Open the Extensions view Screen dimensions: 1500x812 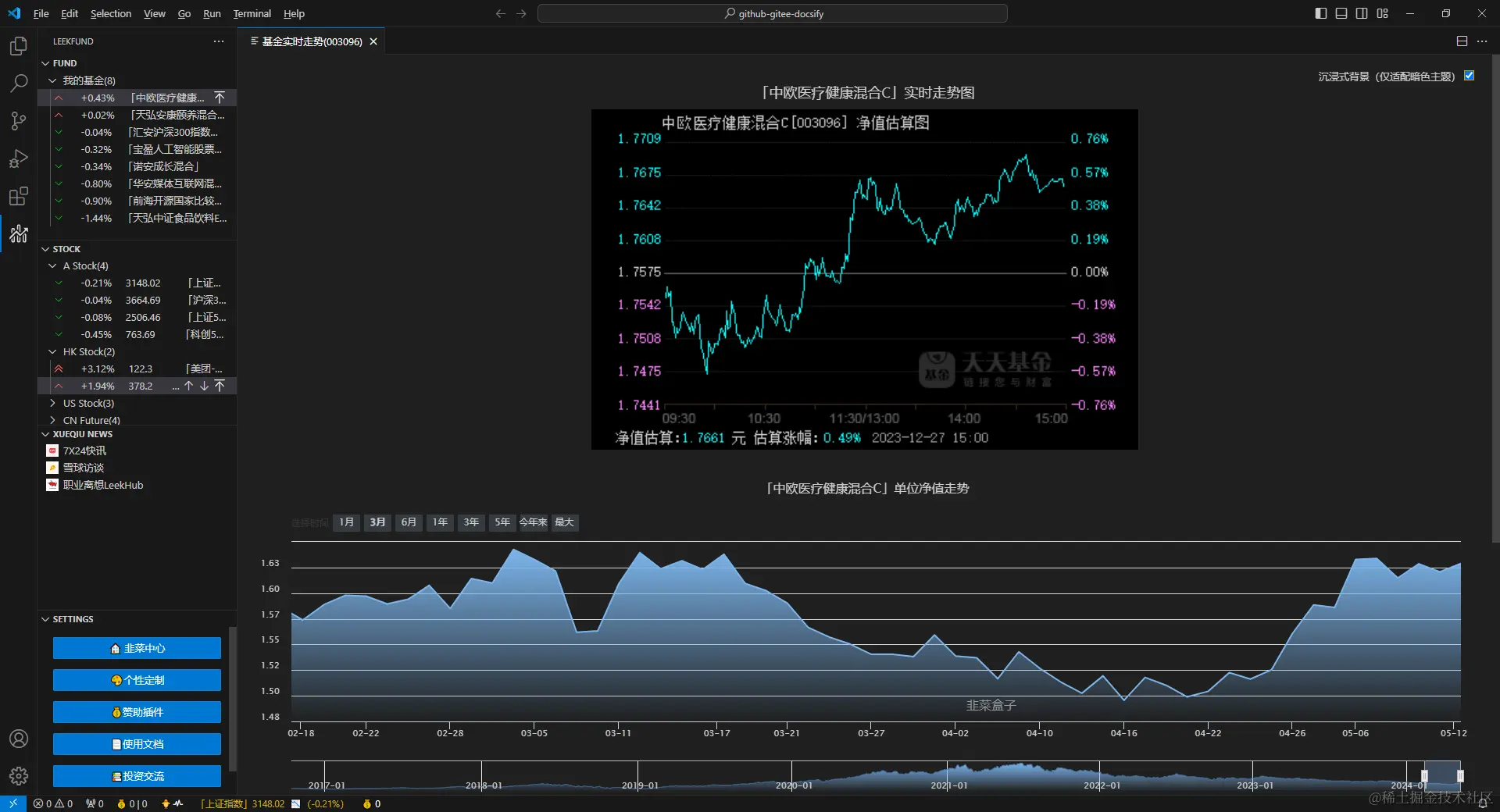(x=19, y=196)
